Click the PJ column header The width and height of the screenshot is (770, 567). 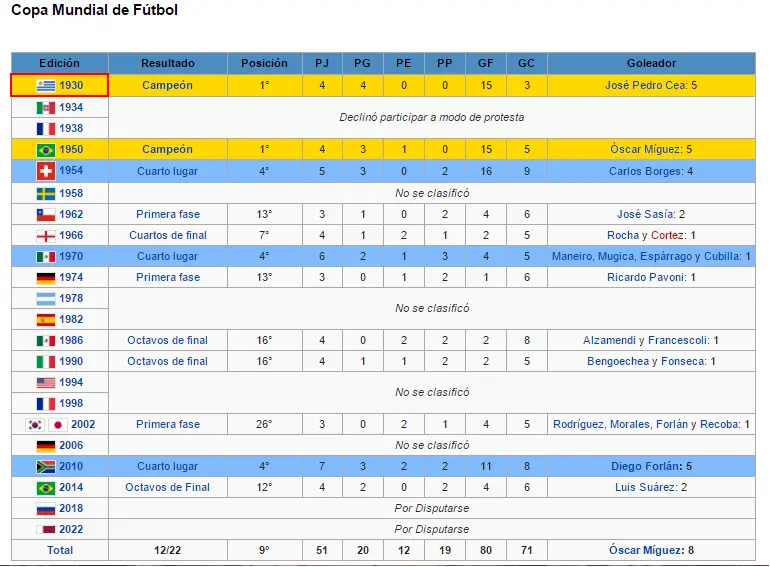pos(322,63)
